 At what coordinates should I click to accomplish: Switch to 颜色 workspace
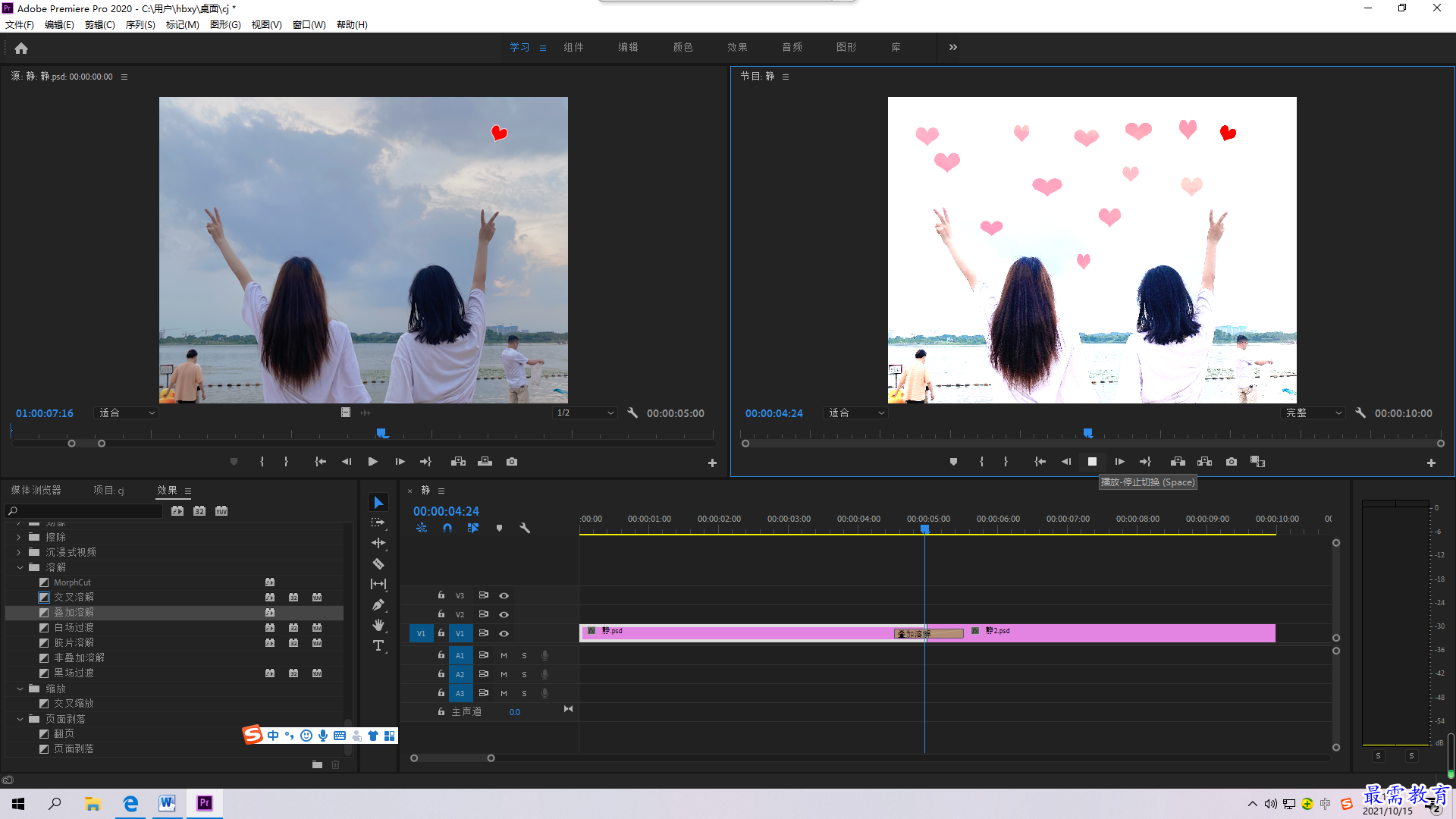682,47
